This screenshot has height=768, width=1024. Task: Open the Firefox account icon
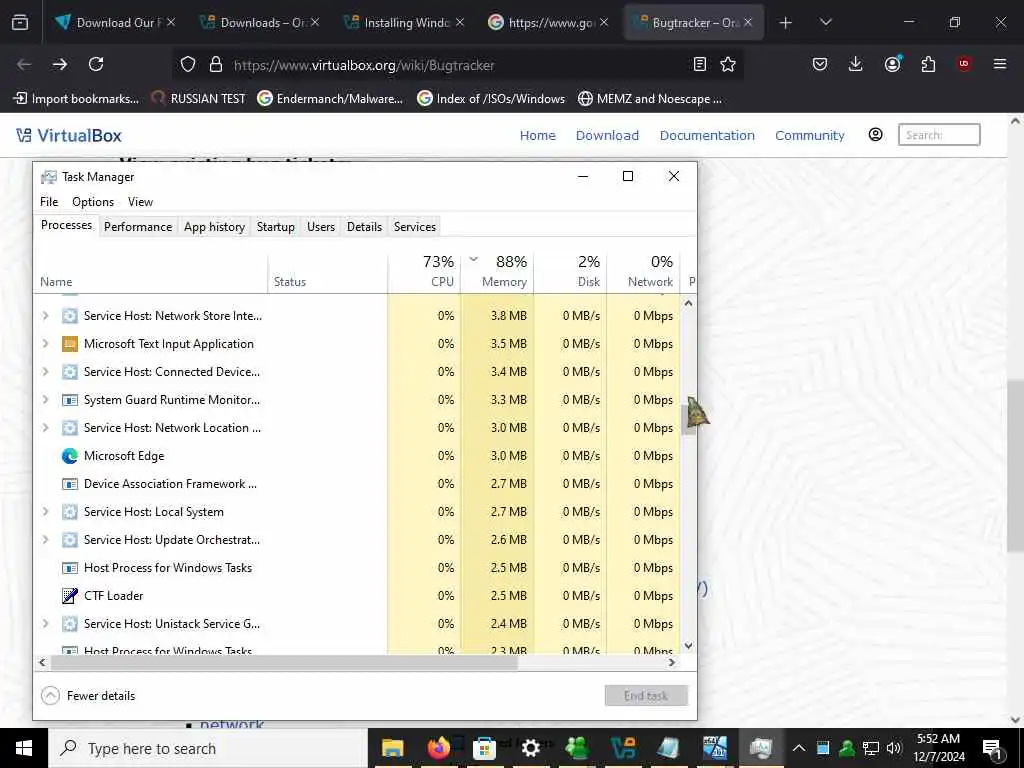click(892, 64)
